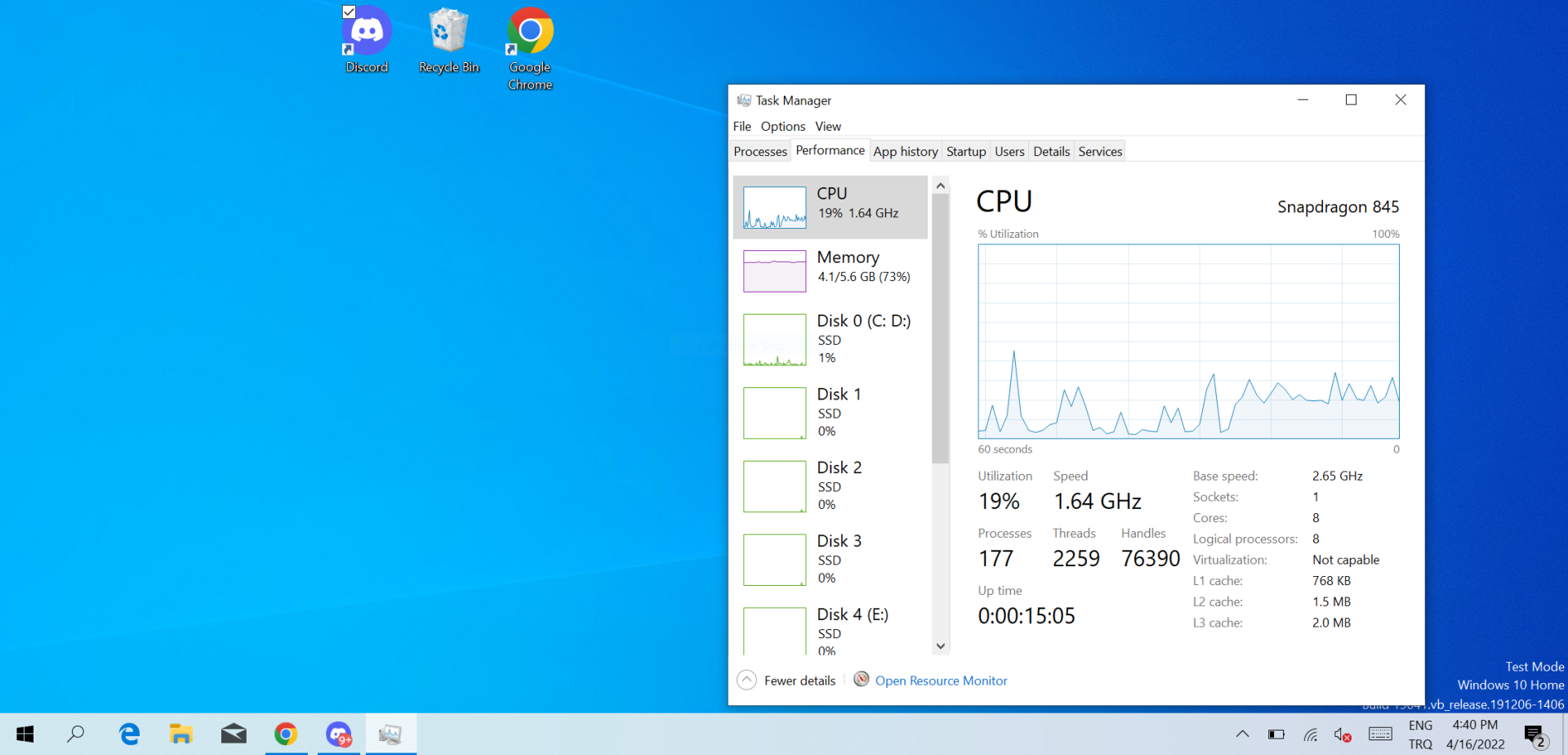Click the 768 KB L1 cache value

pos(1331,581)
